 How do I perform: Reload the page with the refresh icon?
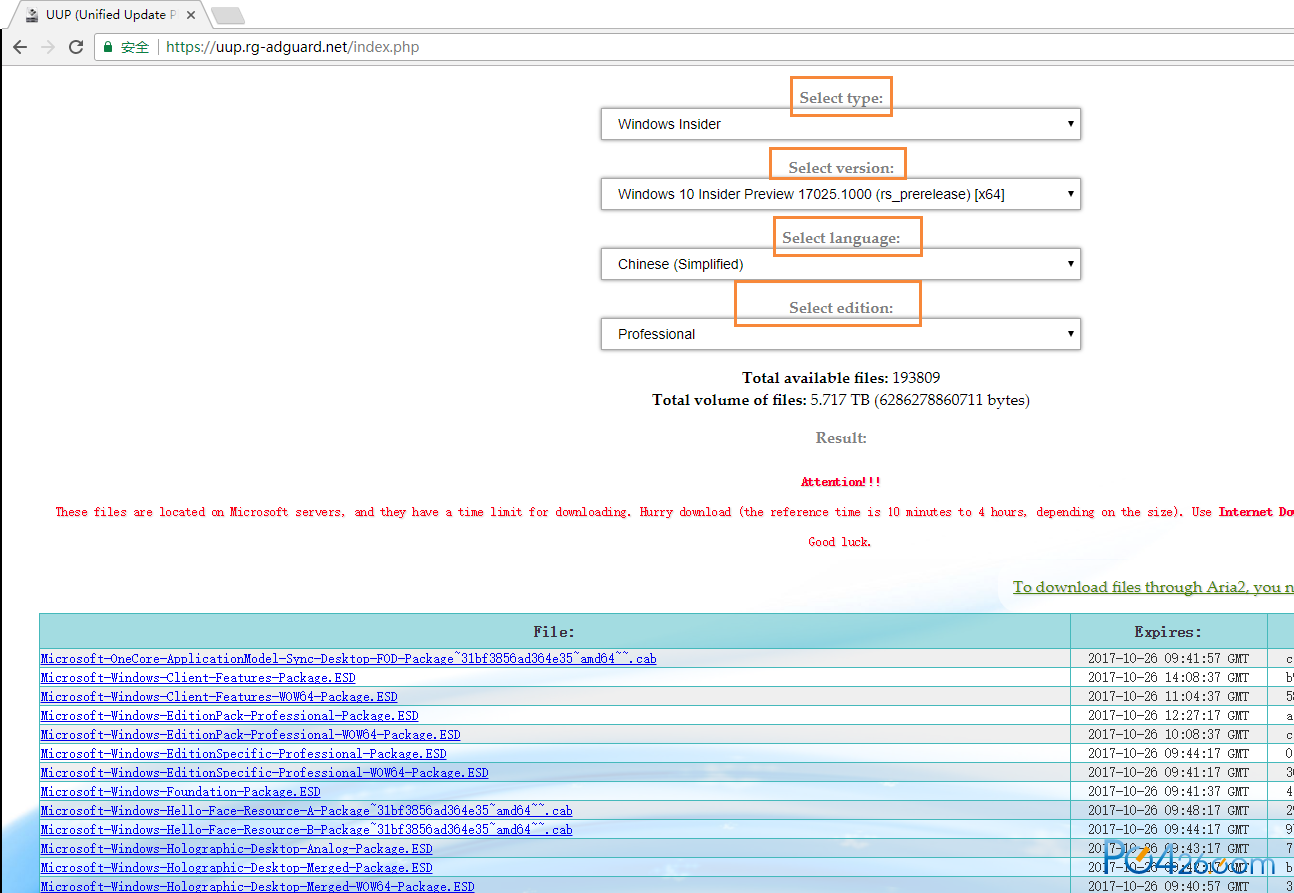[76, 47]
